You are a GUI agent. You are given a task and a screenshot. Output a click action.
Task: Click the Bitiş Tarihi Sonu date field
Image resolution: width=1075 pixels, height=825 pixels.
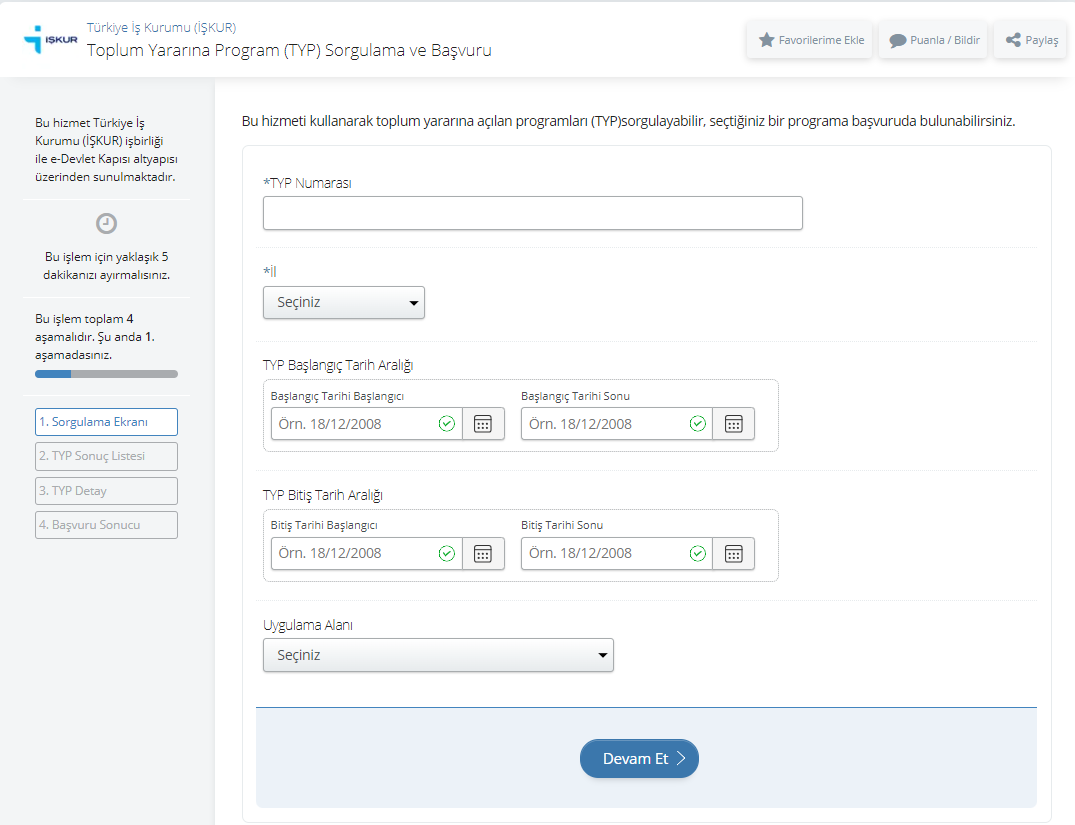[604, 554]
